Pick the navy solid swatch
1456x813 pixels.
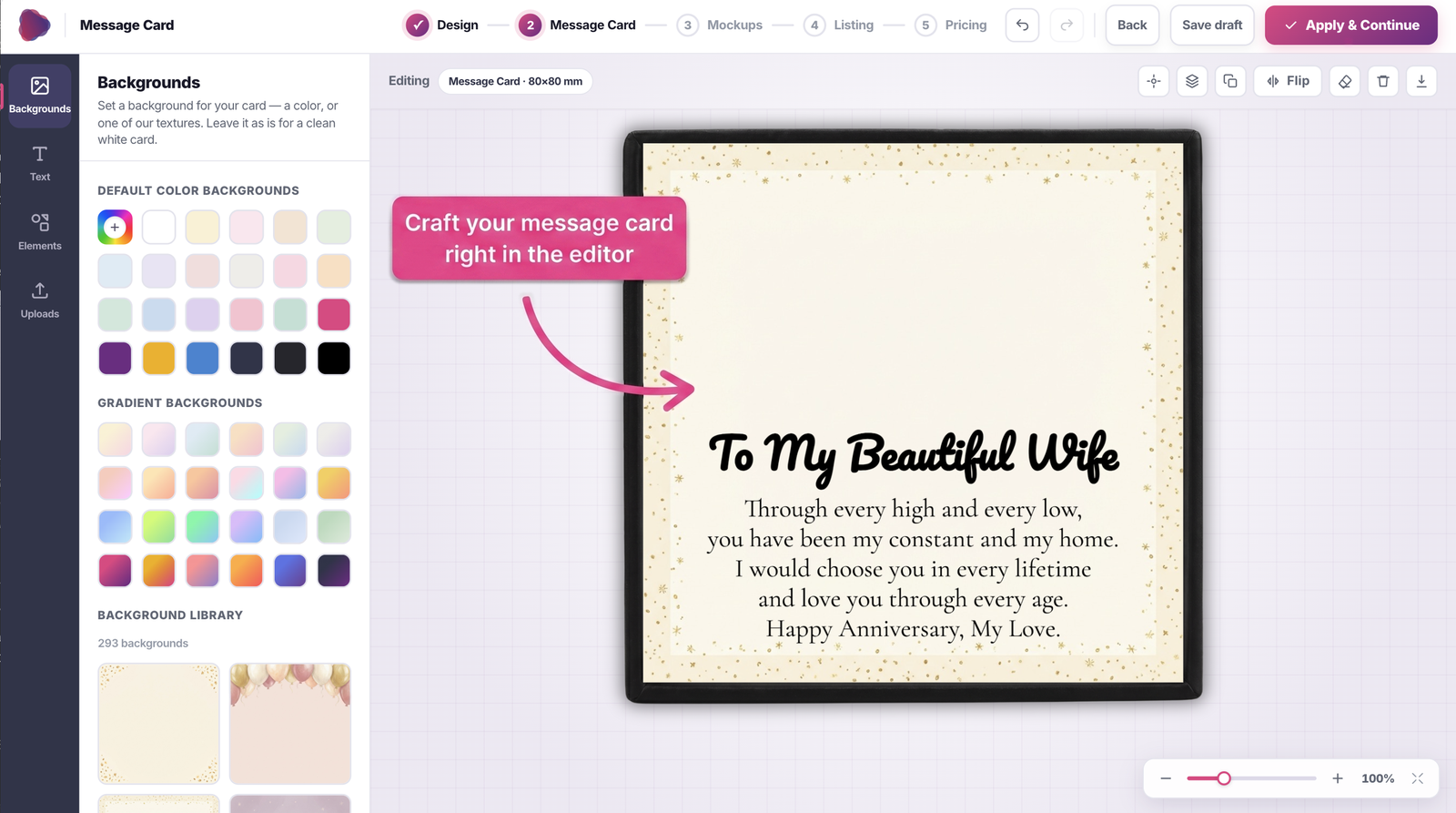click(x=246, y=358)
